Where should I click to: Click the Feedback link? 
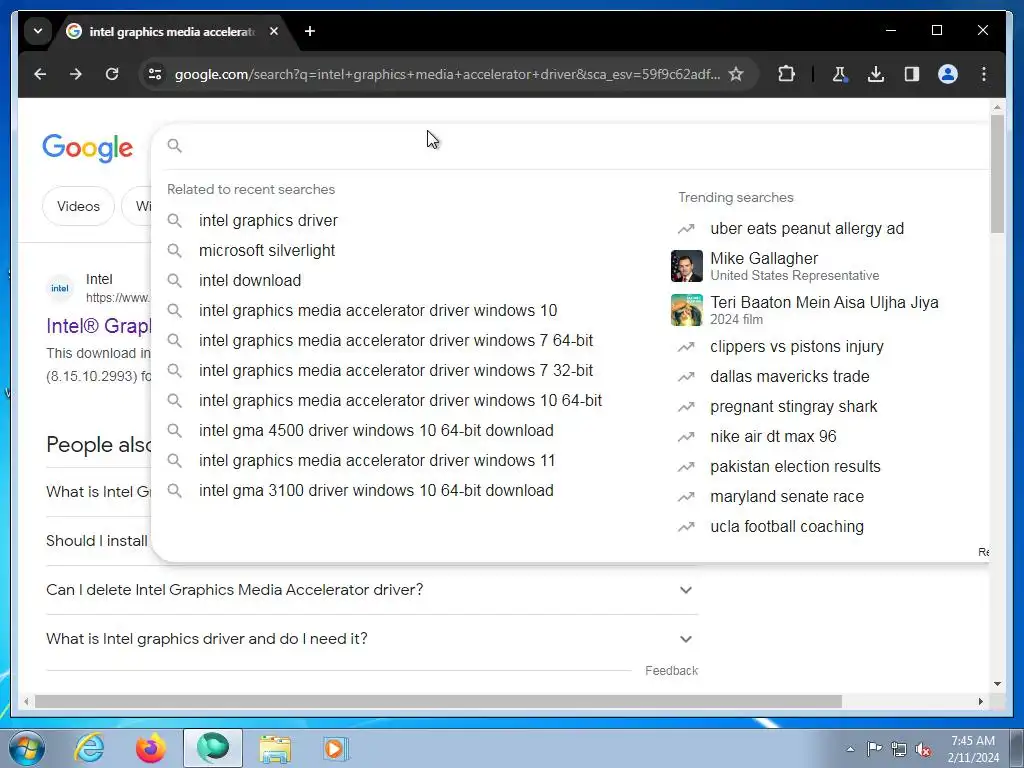[x=671, y=671]
